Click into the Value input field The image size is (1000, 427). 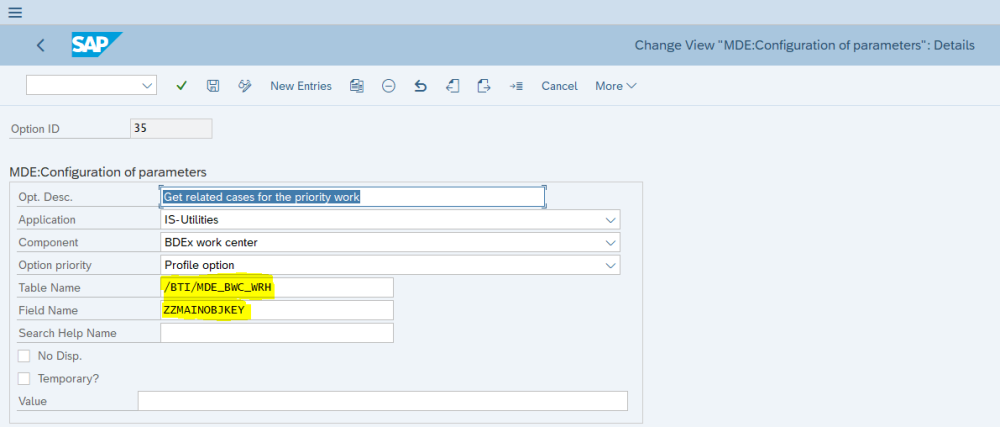pos(382,401)
